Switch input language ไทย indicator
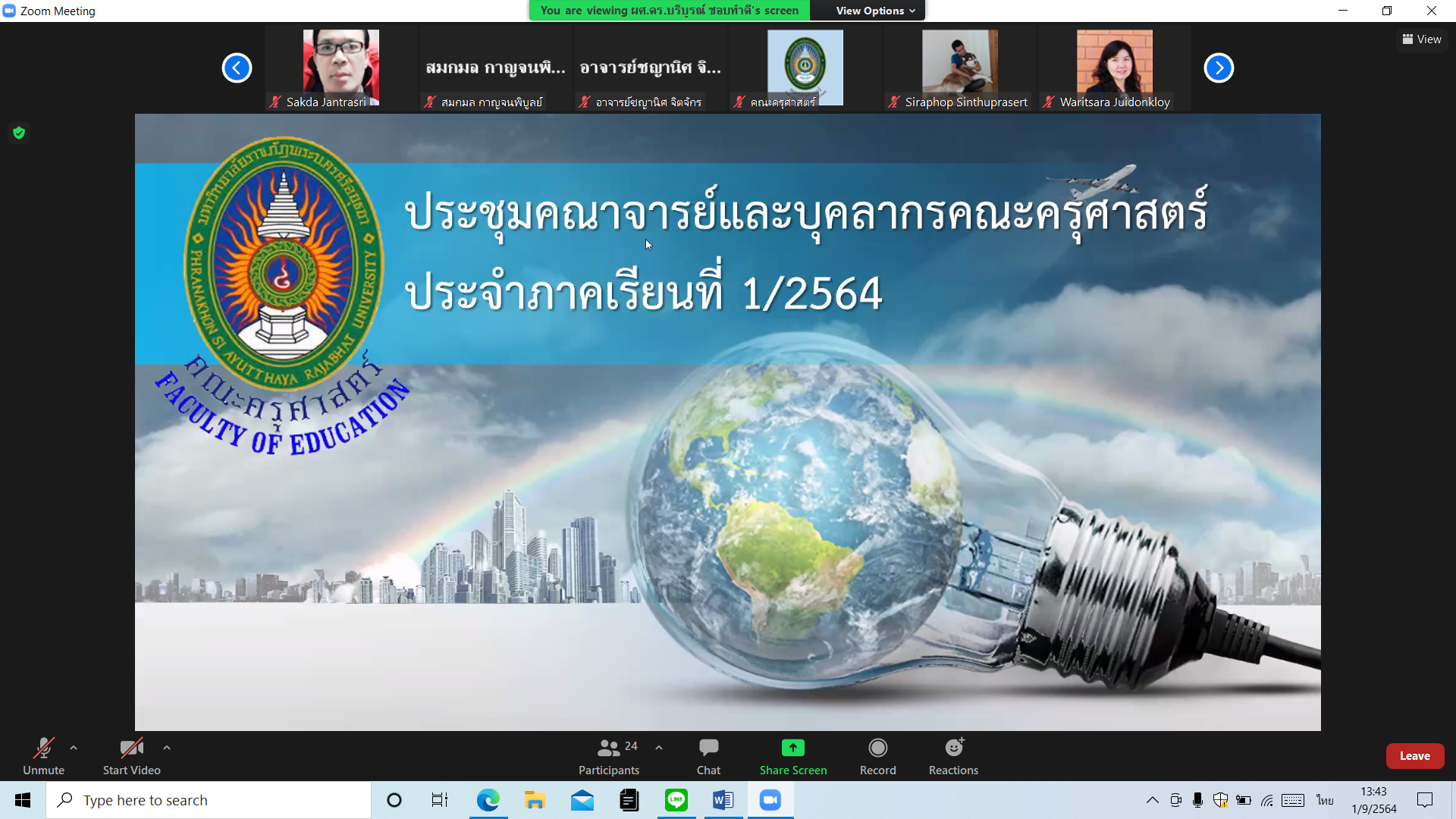1456x819 pixels. (1325, 800)
